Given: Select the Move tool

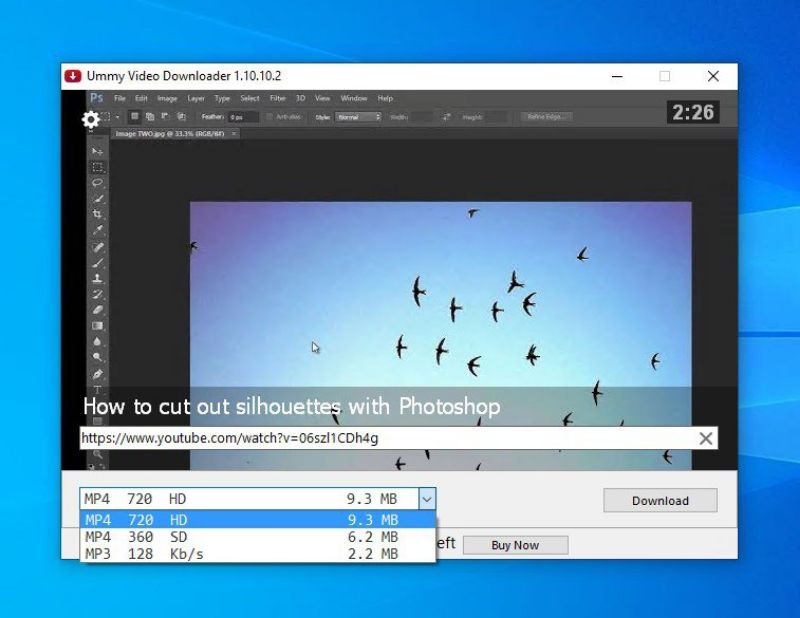Looking at the screenshot, I should point(97,150).
